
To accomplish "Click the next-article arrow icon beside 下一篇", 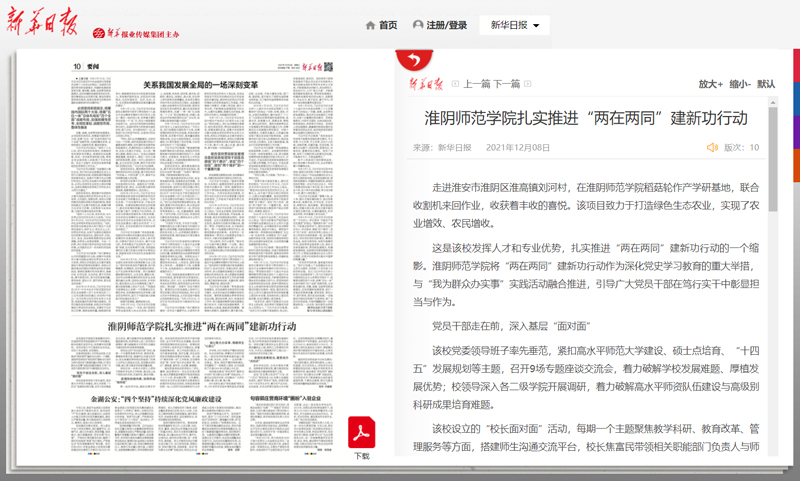I will tap(529, 84).
